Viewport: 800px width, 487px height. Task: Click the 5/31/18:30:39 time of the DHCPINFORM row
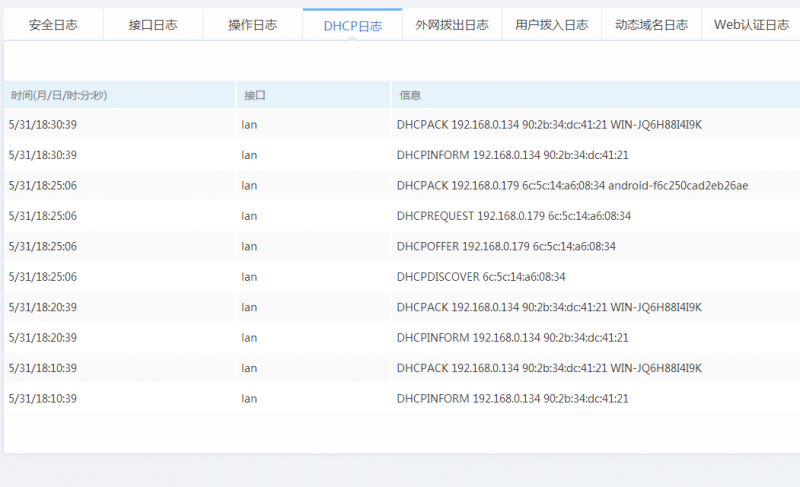pos(42,156)
